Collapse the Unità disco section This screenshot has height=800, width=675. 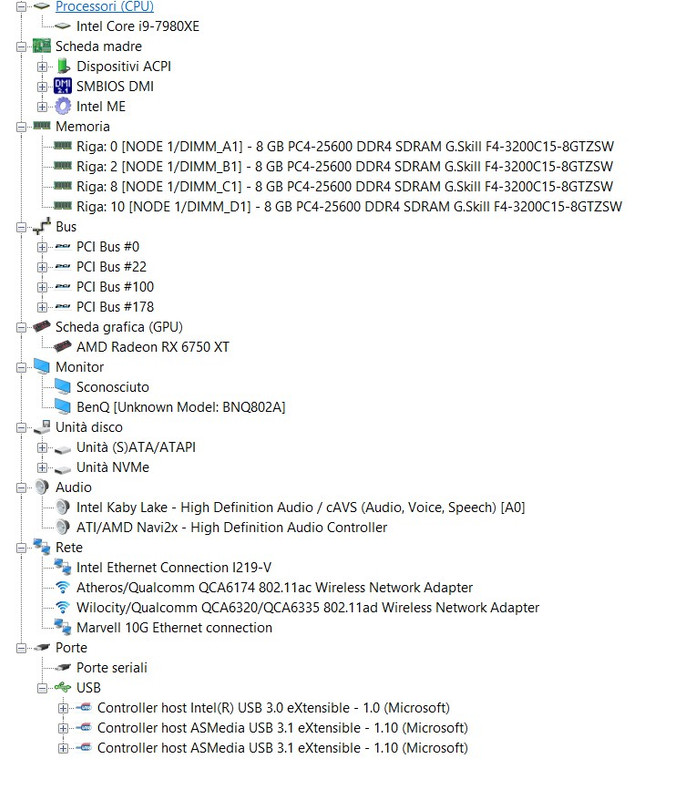pyautogui.click(x=21, y=428)
